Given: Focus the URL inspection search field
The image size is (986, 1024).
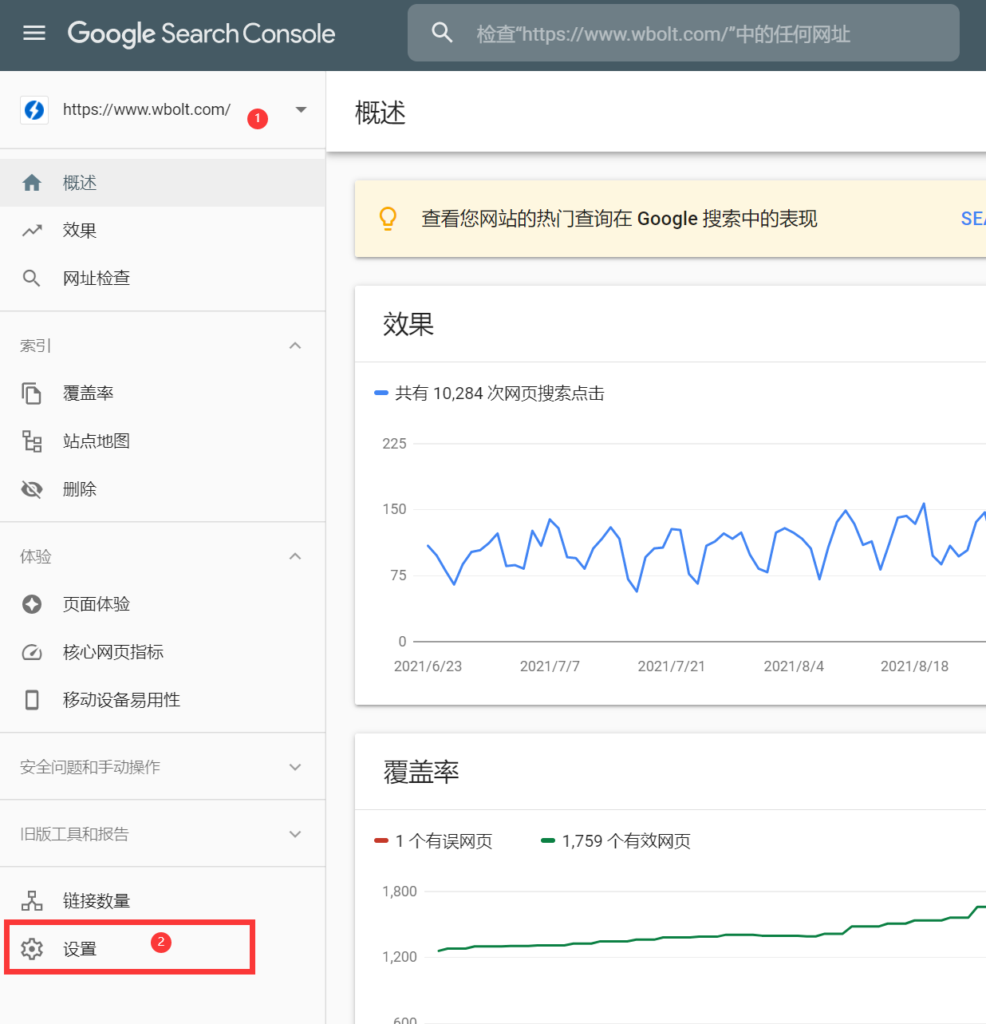Looking at the screenshot, I should 700,34.
